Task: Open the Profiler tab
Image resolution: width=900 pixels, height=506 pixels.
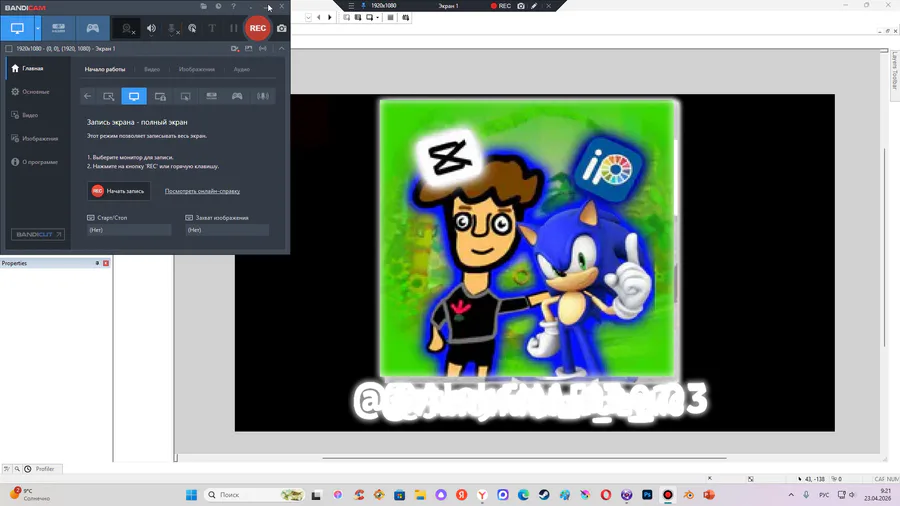Action: click(x=40, y=469)
